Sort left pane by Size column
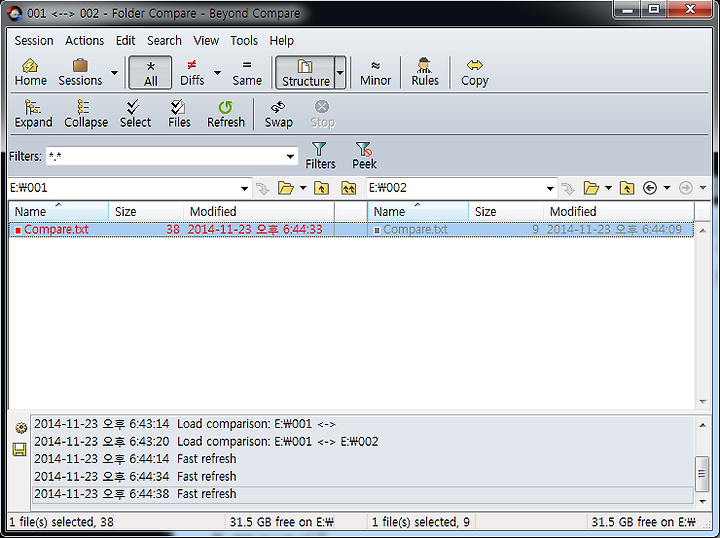Image resolution: width=720 pixels, height=538 pixels. coord(146,212)
